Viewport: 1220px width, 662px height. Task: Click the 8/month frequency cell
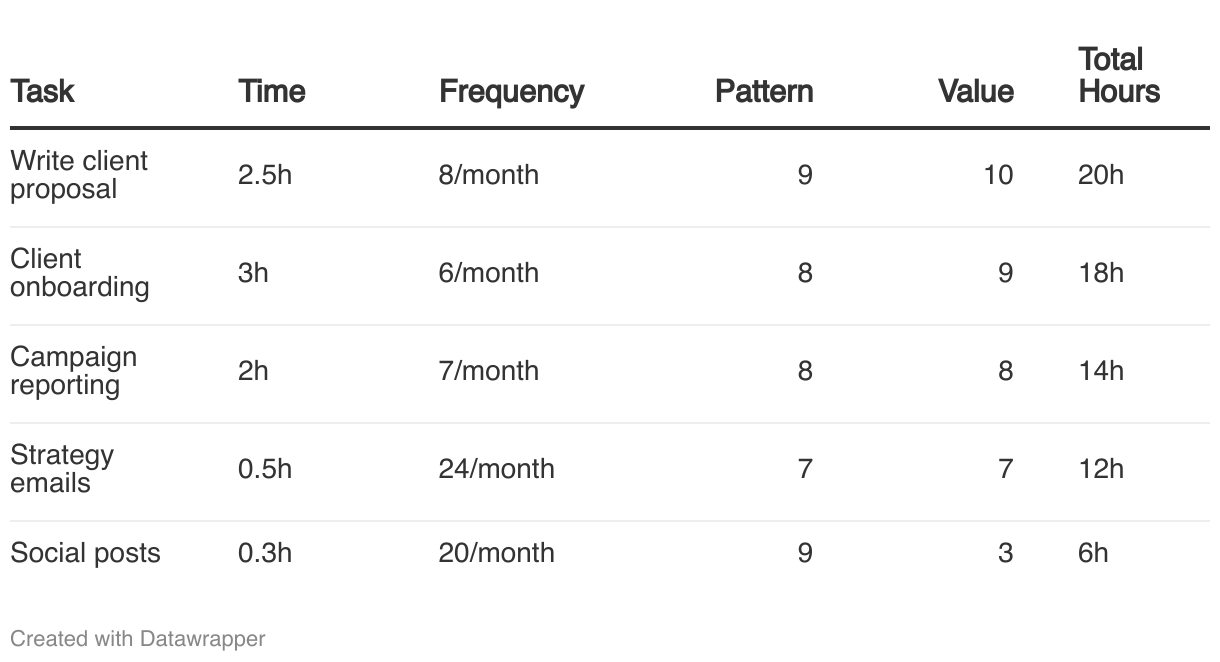[488, 175]
